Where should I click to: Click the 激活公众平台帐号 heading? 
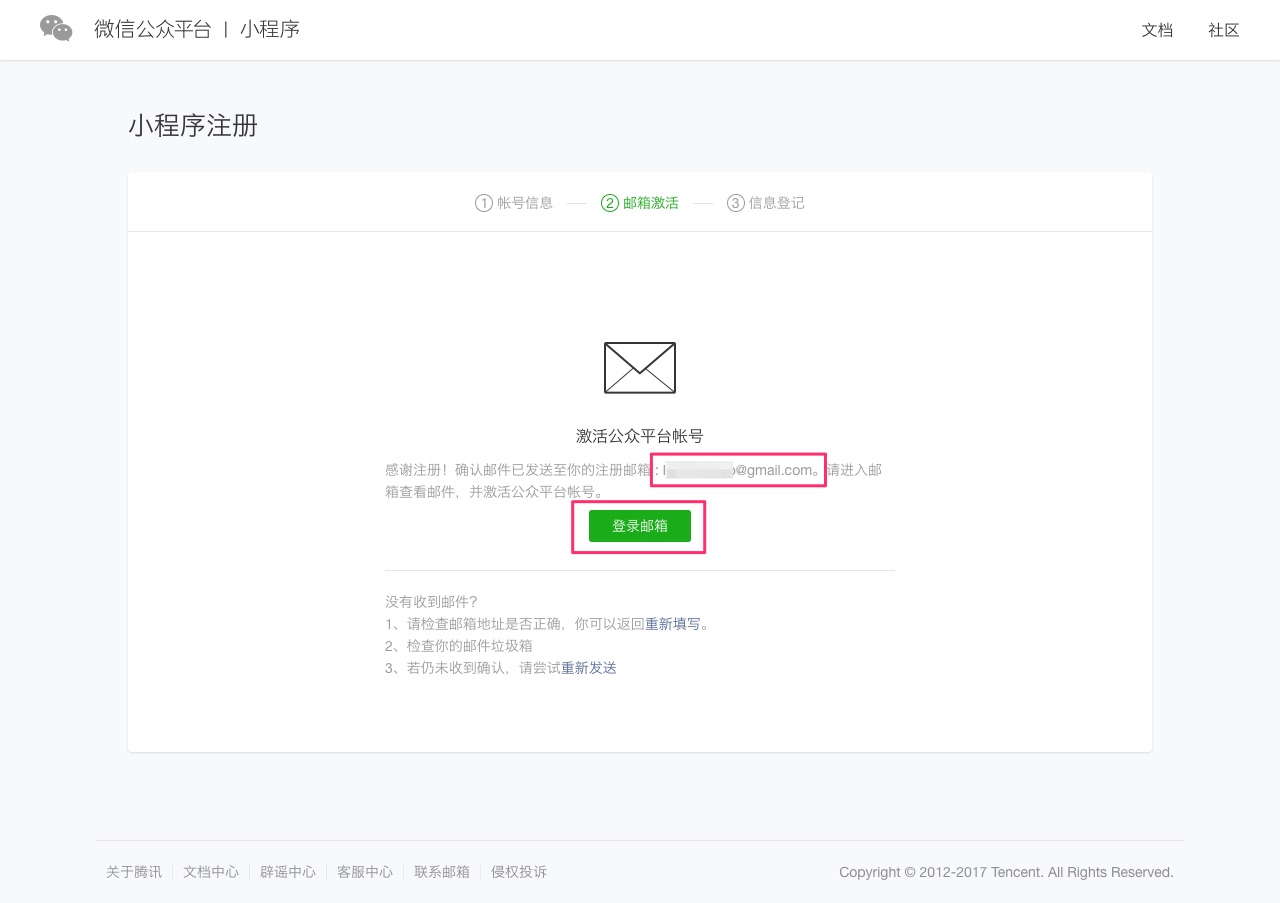coord(640,436)
